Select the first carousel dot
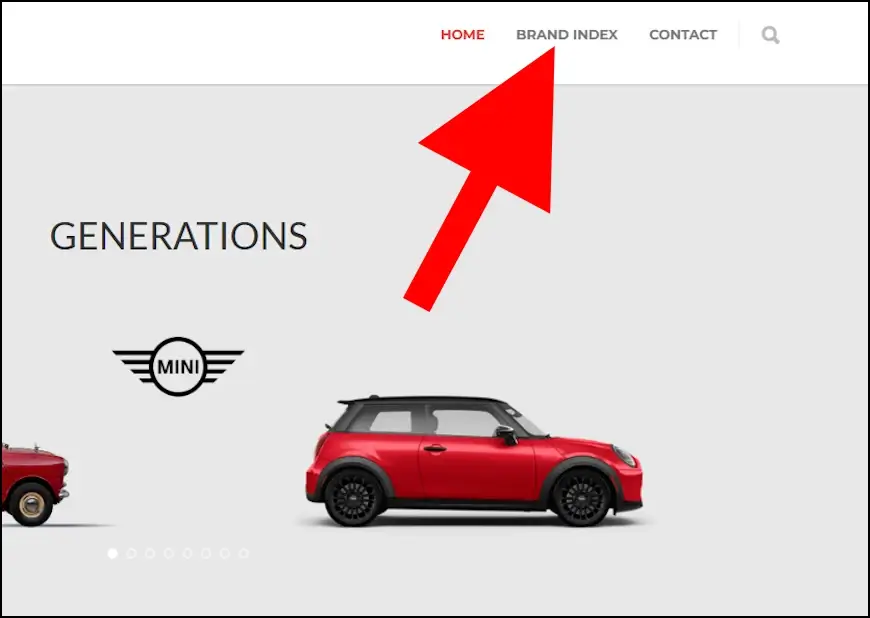The height and width of the screenshot is (618, 870). click(x=113, y=553)
